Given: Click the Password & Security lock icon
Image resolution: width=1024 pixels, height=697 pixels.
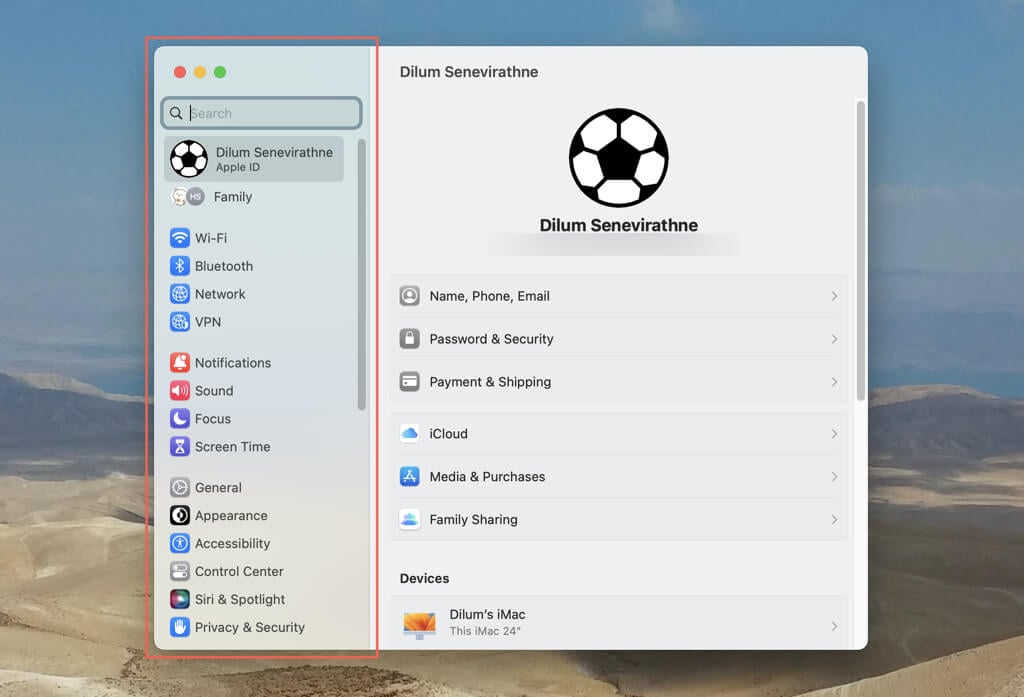Looking at the screenshot, I should coord(409,339).
